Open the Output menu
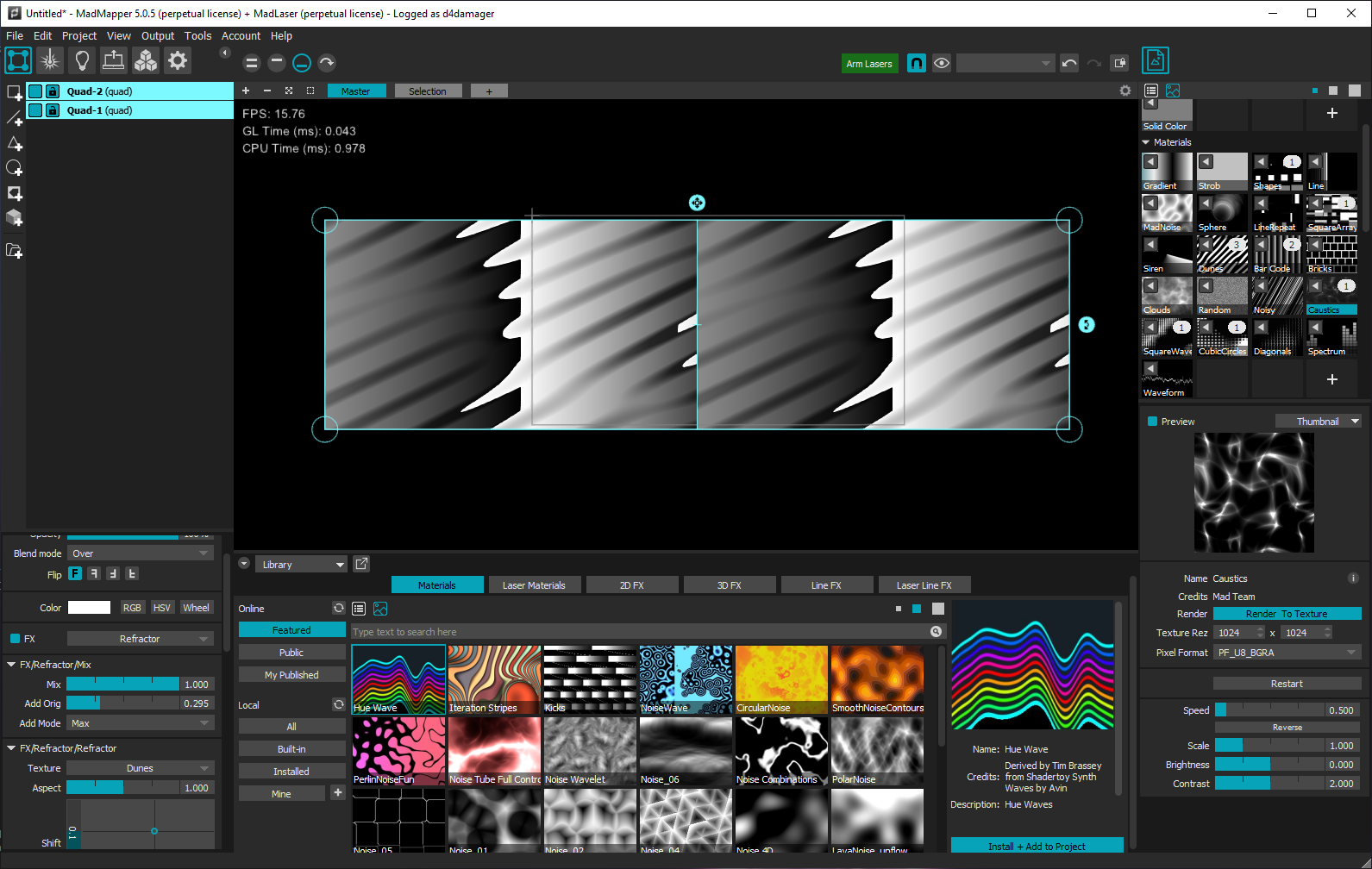This screenshot has height=869, width=1372. (158, 36)
